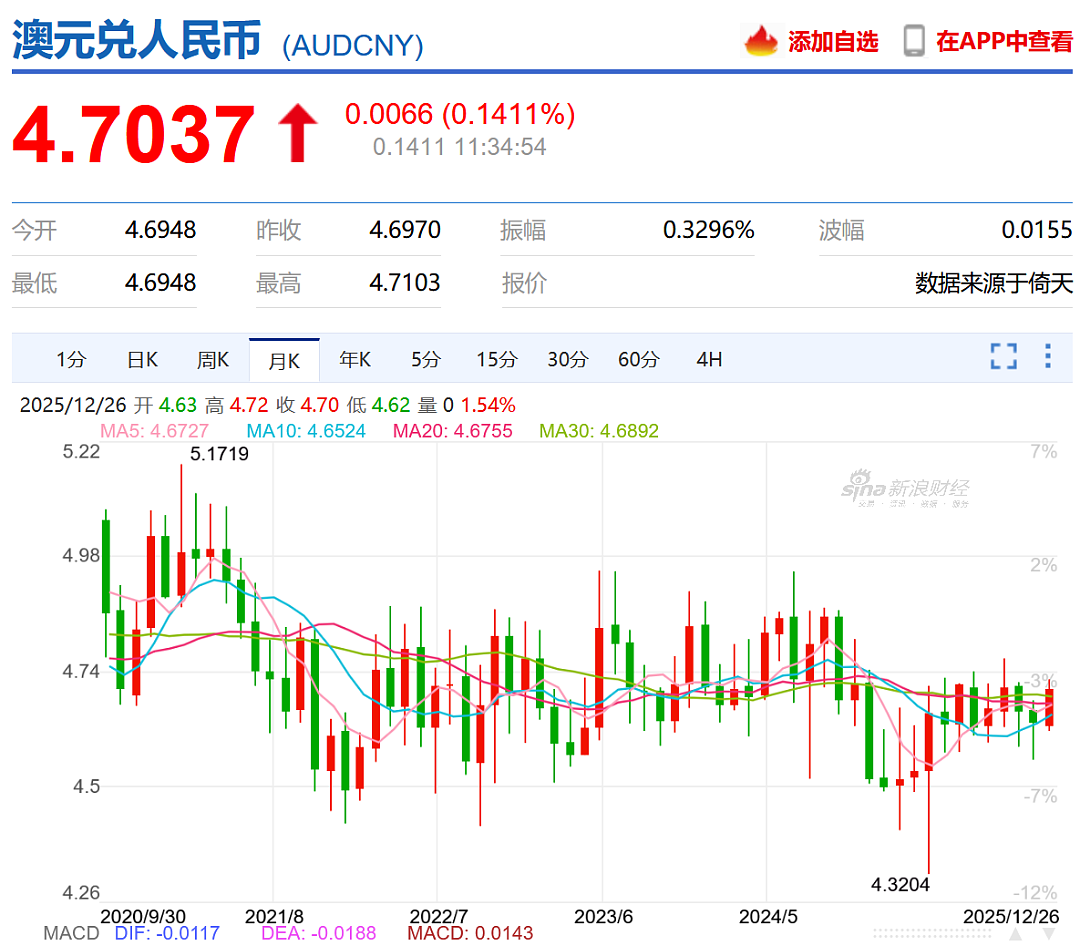Click the fullscreen expand chart icon
This screenshot has height=946, width=1080.
click(x=1004, y=356)
